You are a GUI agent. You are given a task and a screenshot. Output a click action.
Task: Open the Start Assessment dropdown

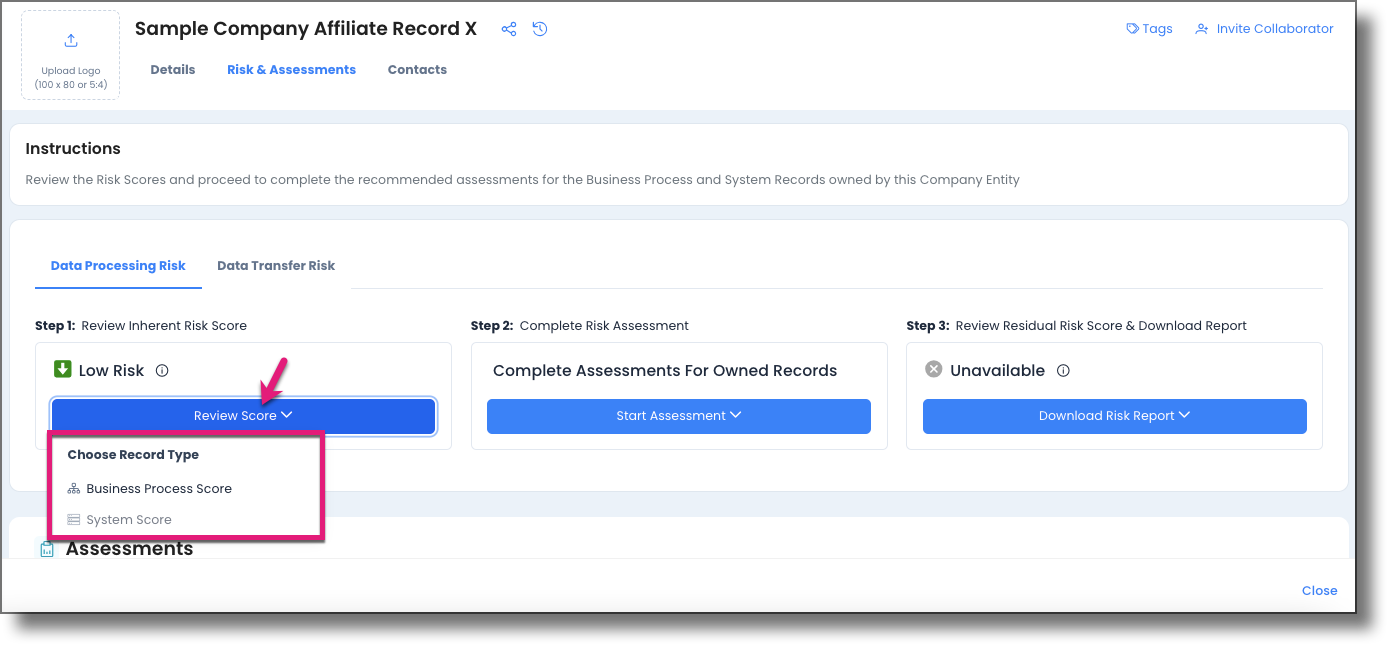(679, 416)
